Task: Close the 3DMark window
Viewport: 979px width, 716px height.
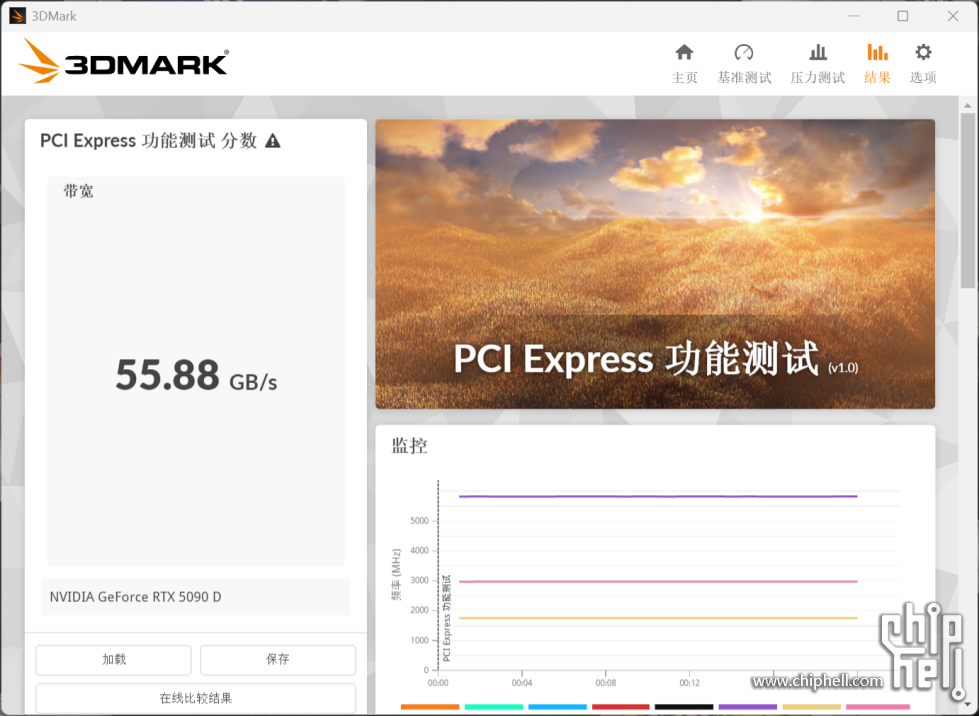Action: point(953,16)
